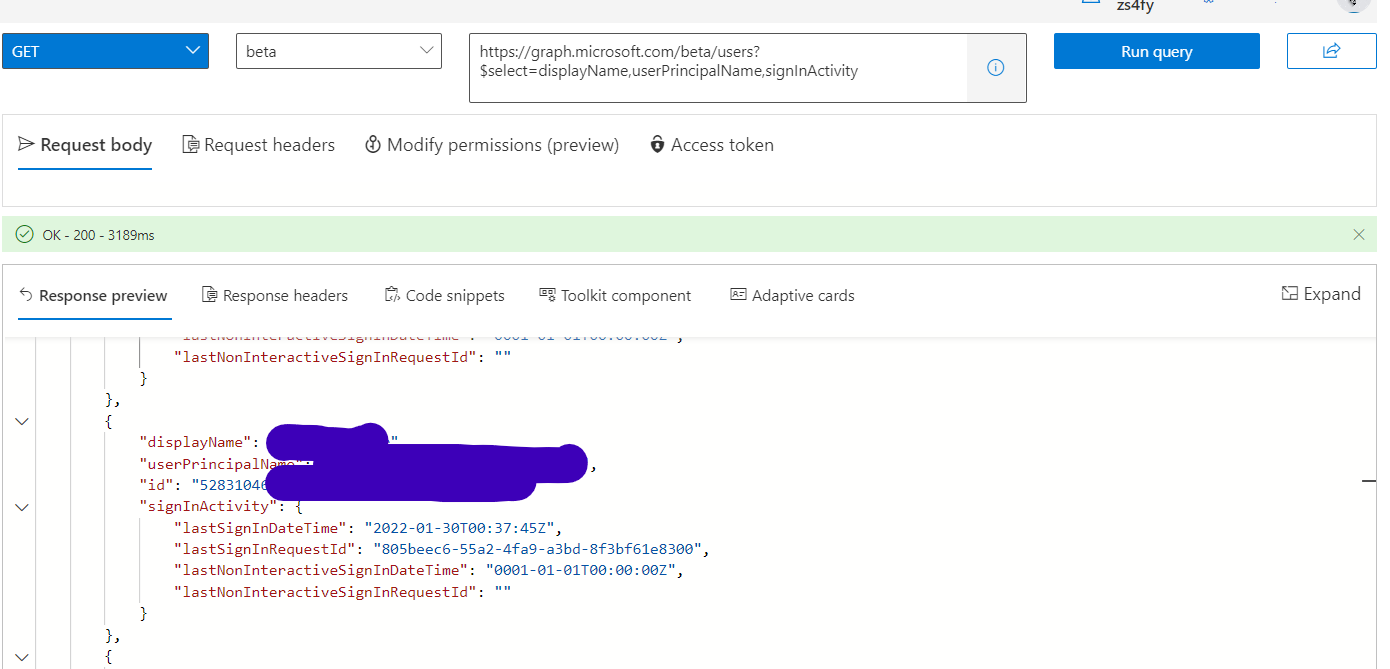This screenshot has width=1390, height=669.
Task: Click inside the query URL field
Action: click(715, 67)
